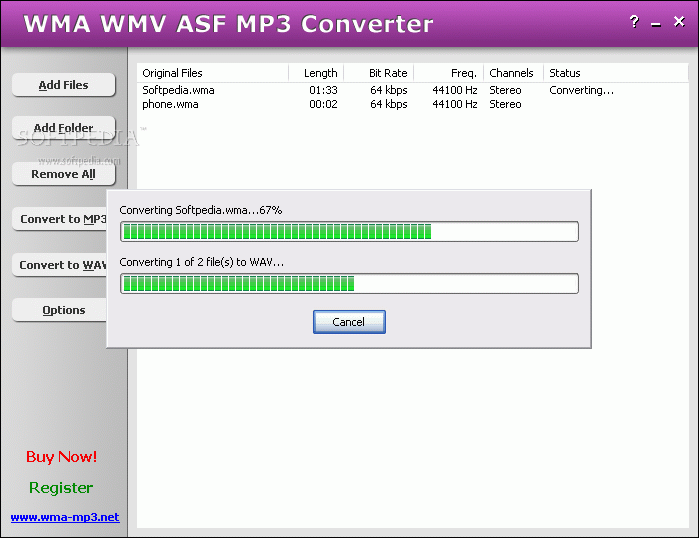
Task: Start Convert to MP3
Action: click(x=60, y=219)
